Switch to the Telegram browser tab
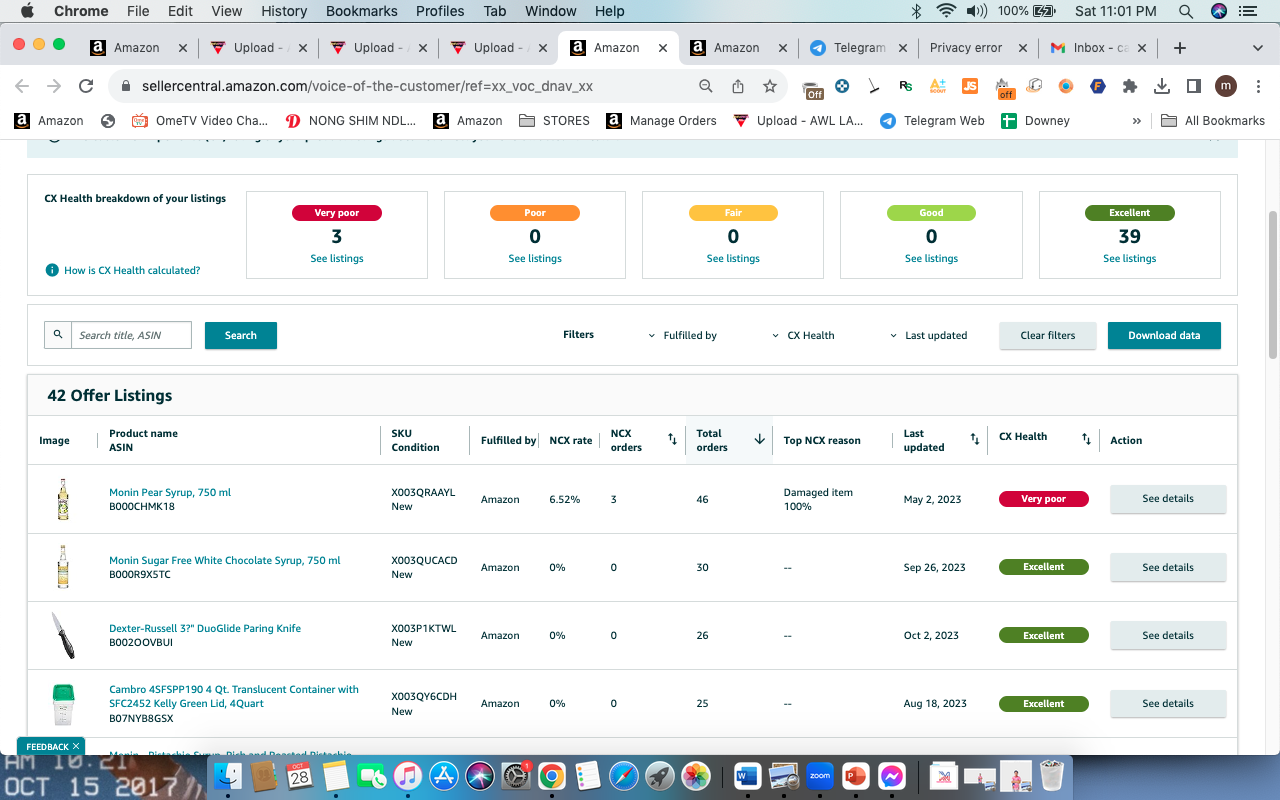1280x800 pixels. click(x=858, y=48)
